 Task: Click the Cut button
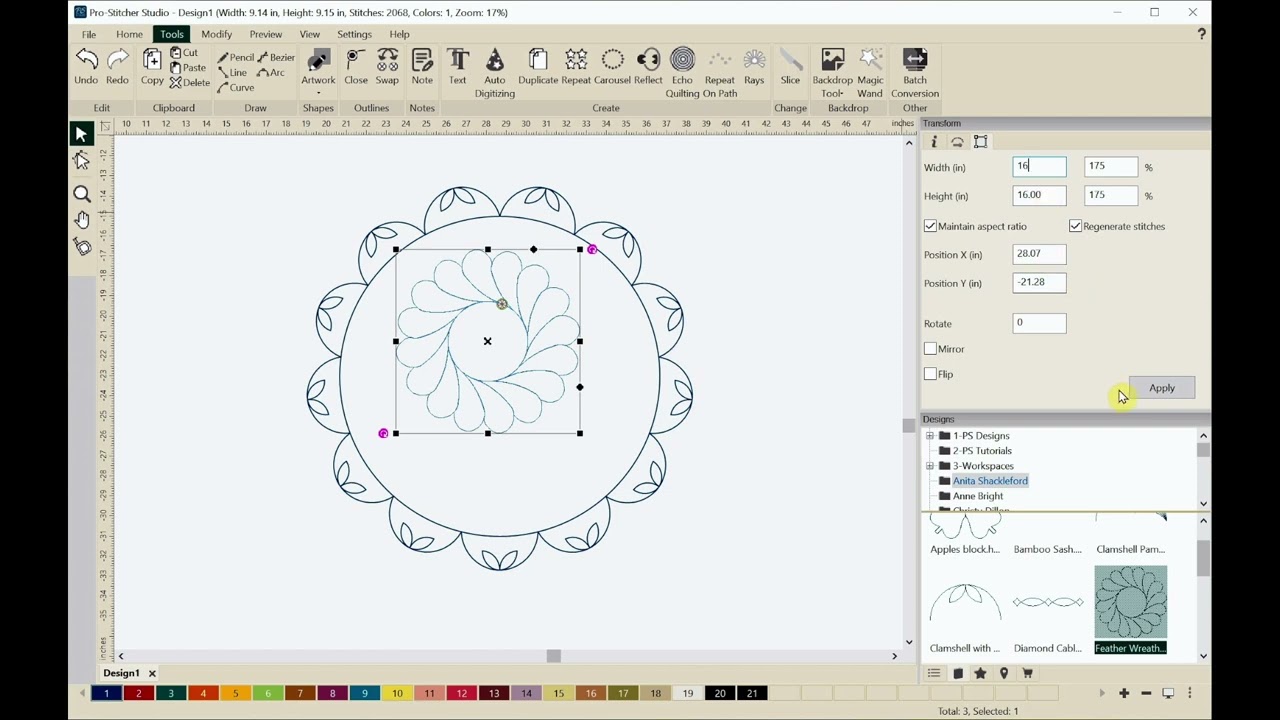point(184,53)
